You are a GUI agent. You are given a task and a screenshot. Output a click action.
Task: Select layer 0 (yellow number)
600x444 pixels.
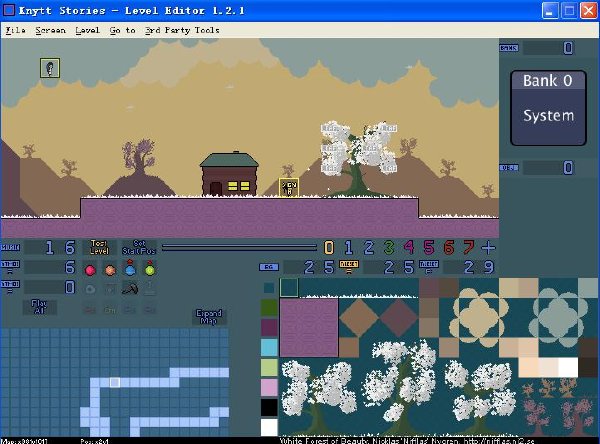(329, 248)
